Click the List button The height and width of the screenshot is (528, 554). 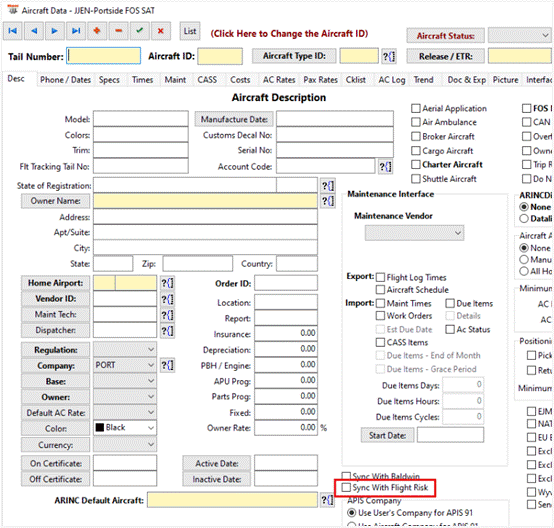[190, 31]
